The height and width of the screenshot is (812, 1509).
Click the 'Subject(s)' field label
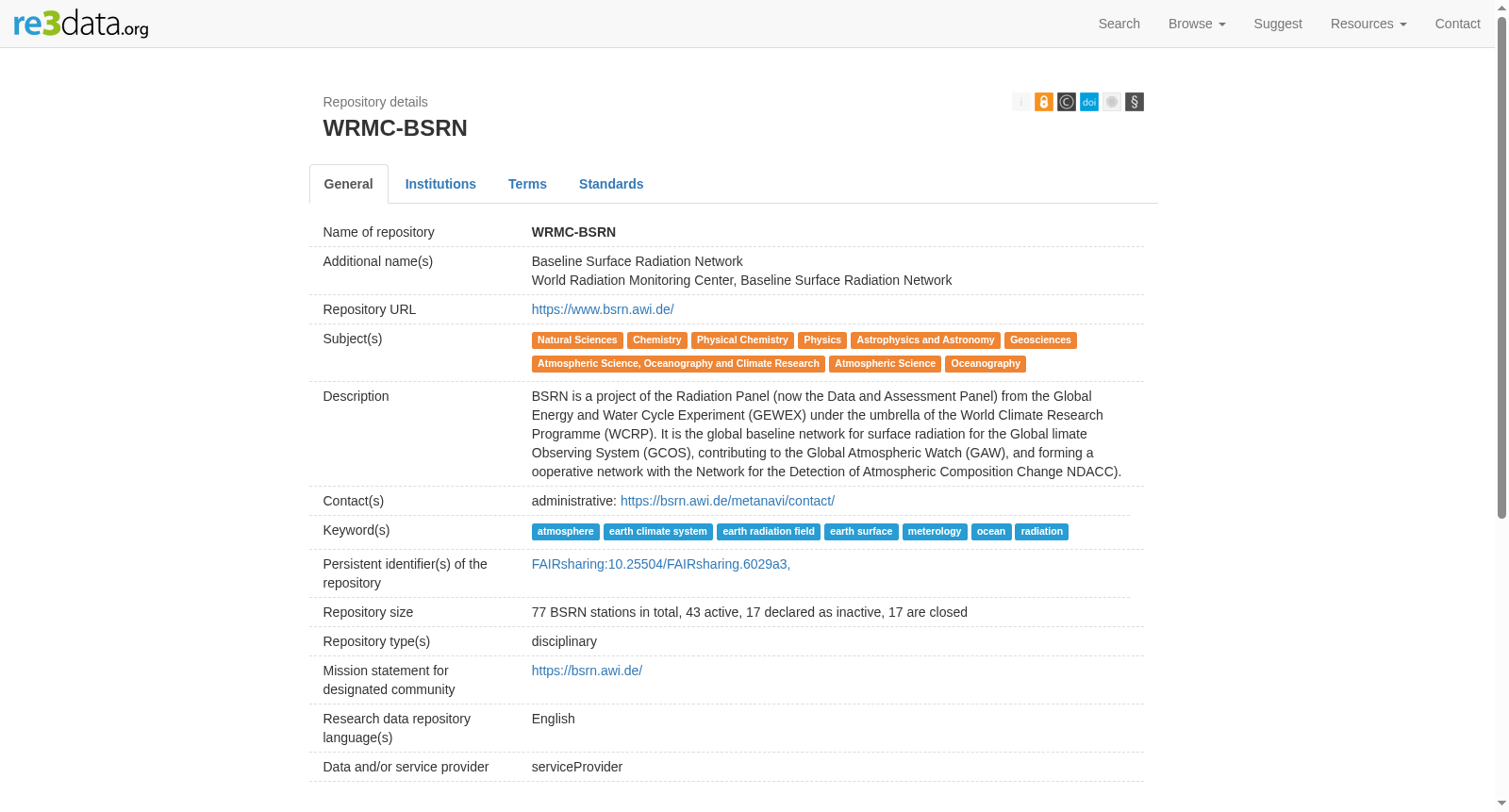click(353, 339)
